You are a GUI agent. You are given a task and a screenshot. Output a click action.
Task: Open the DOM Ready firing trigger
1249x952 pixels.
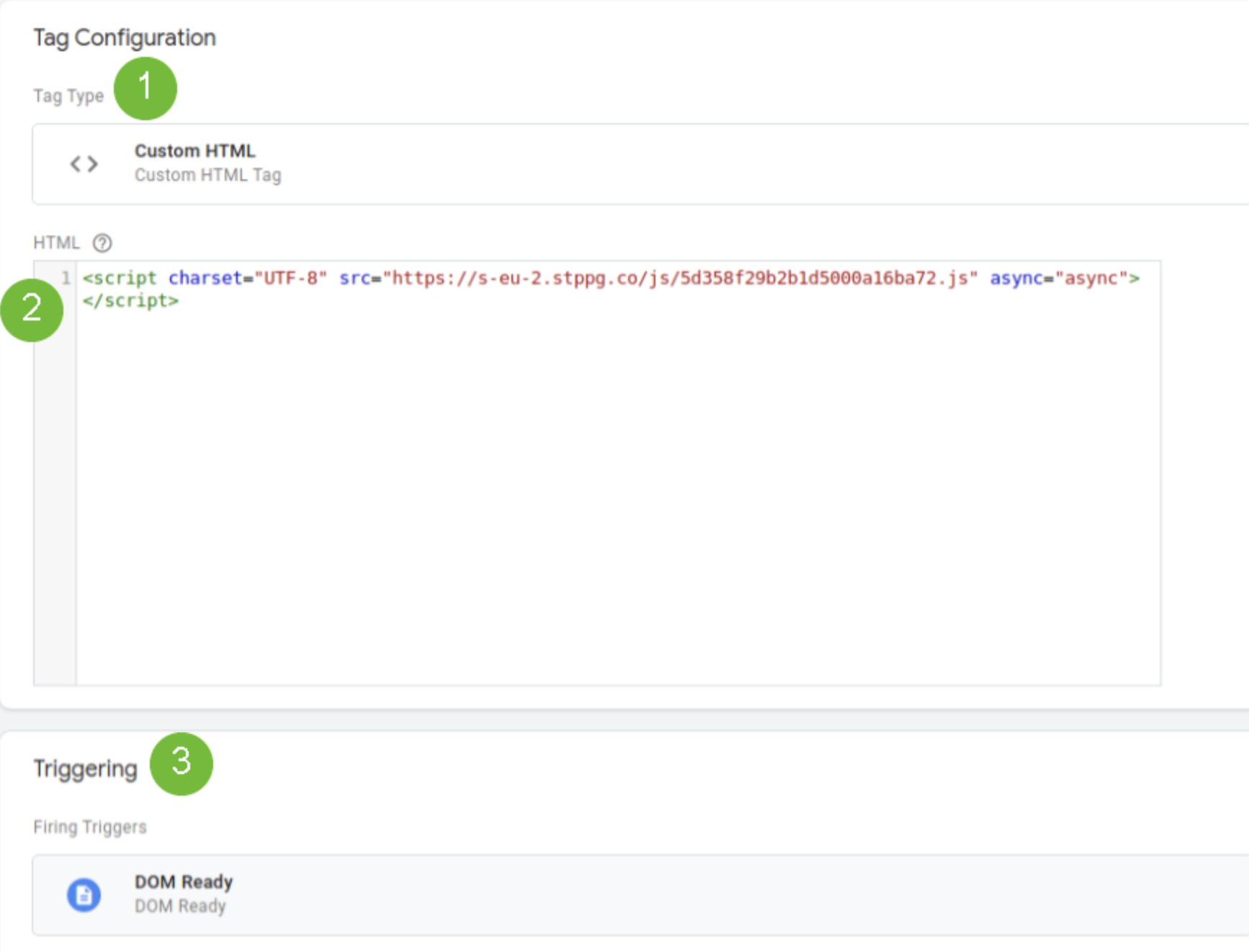[x=184, y=882]
